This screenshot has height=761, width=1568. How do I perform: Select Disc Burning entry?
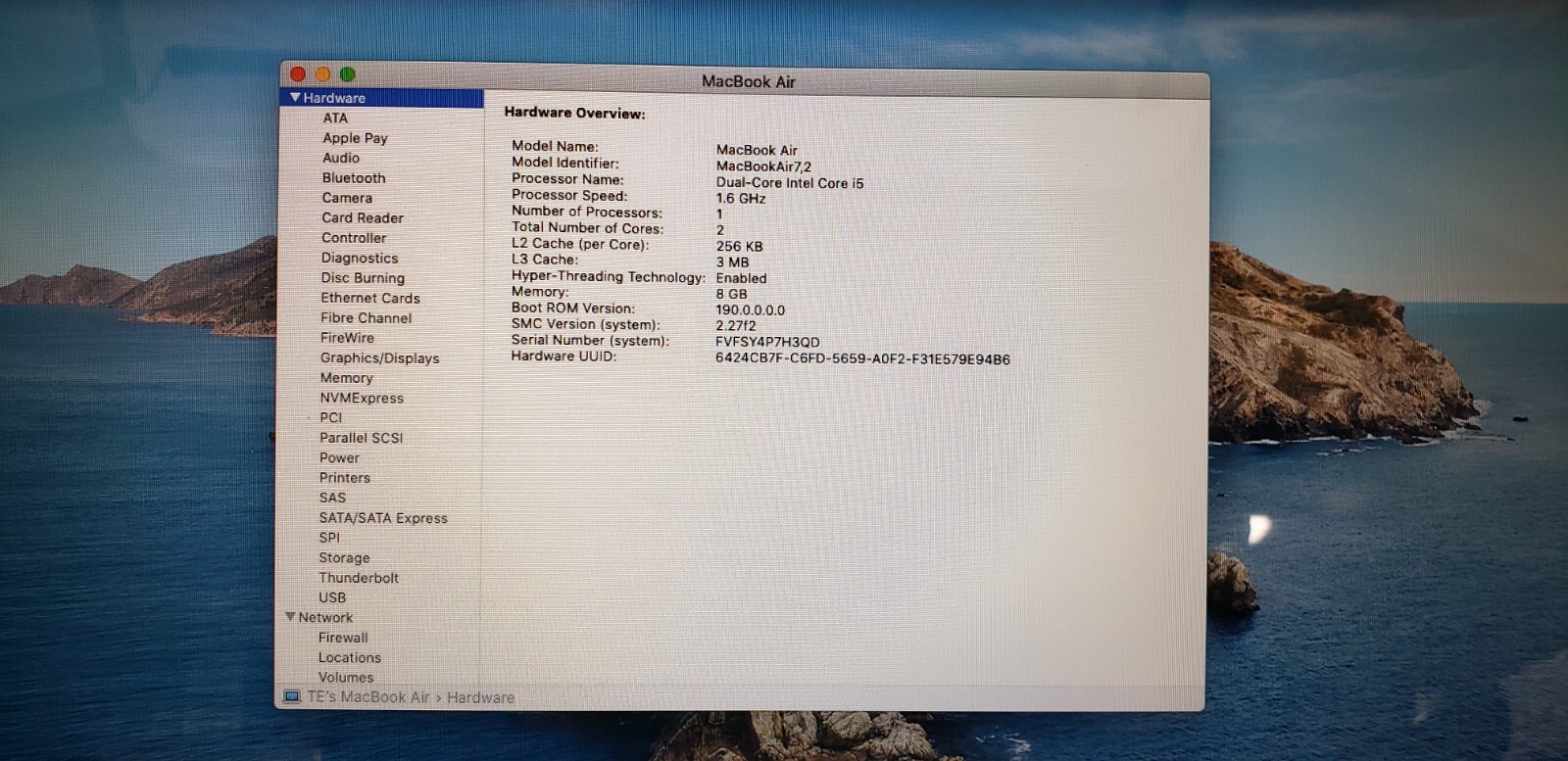[x=363, y=278]
